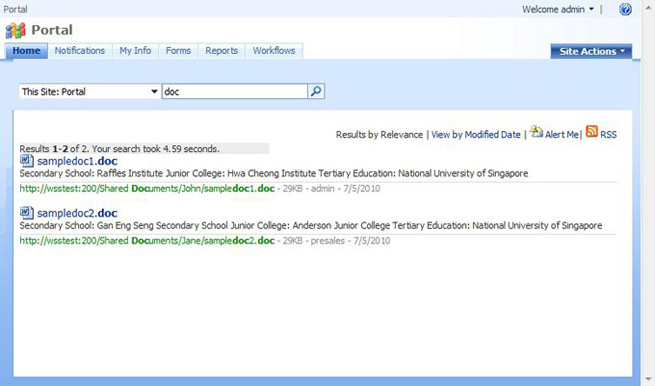Viewport: 655px width, 386px height.
Task: Click the search box containing doc
Action: pos(235,91)
